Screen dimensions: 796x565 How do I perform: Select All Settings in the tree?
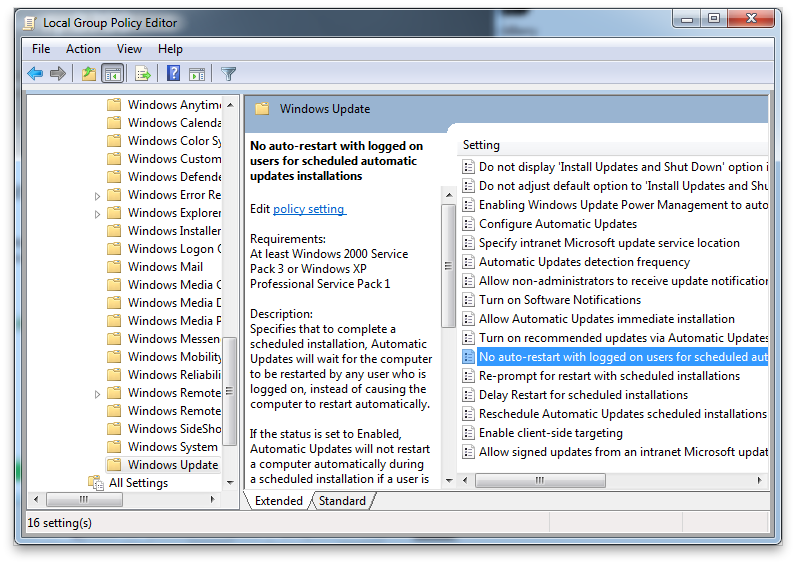click(x=138, y=482)
